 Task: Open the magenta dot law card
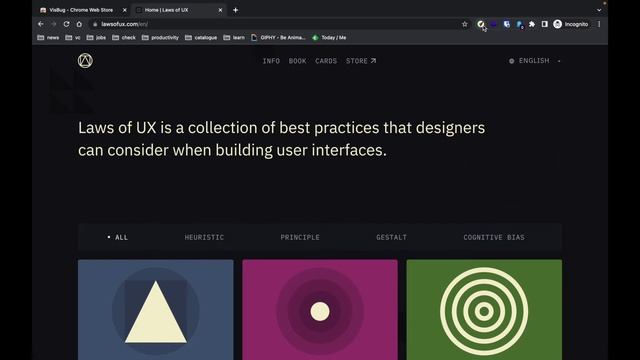tap(320, 310)
